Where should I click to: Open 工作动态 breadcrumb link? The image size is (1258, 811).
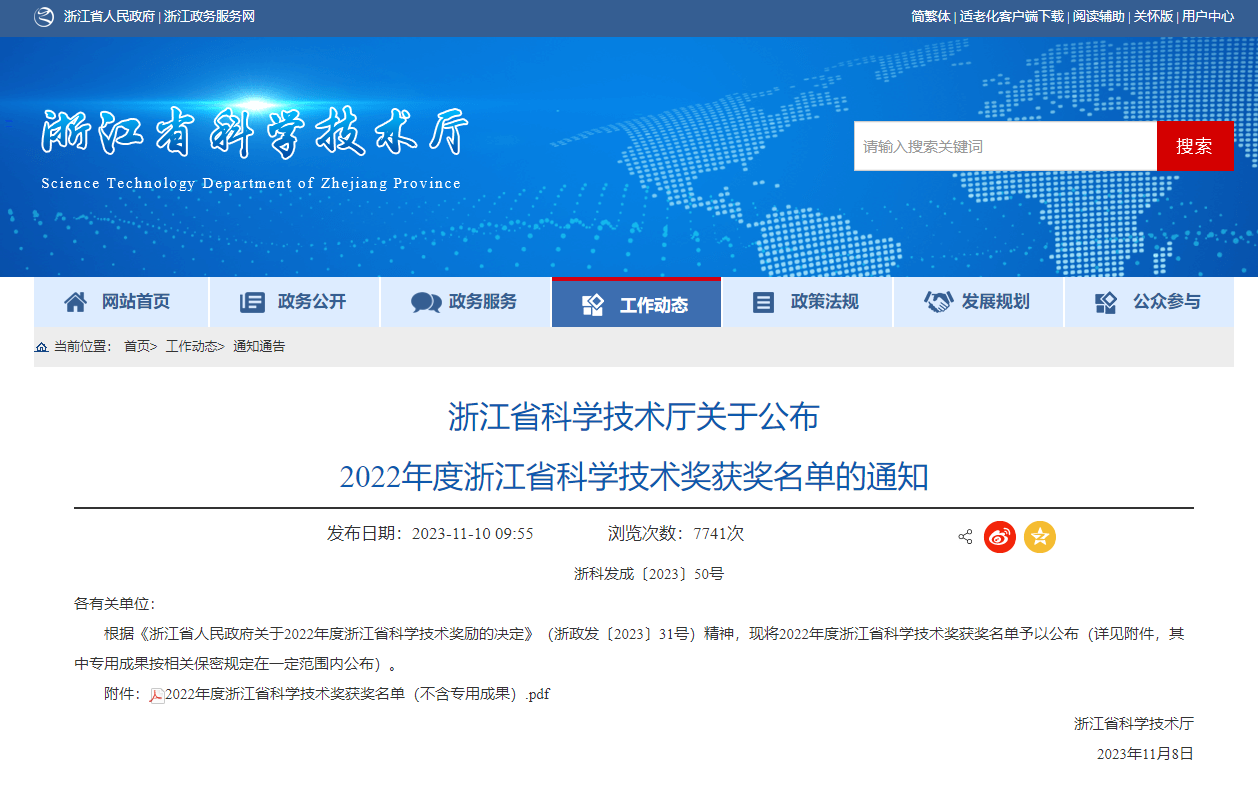tap(190, 347)
